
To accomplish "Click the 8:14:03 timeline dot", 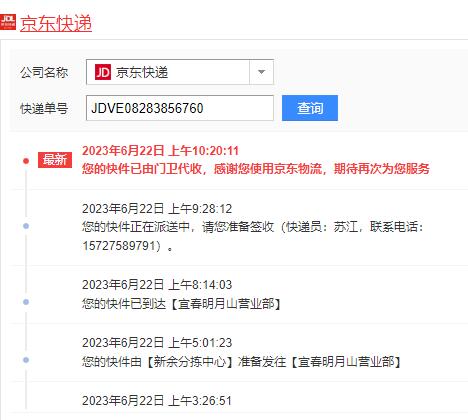I will [x=26, y=302].
